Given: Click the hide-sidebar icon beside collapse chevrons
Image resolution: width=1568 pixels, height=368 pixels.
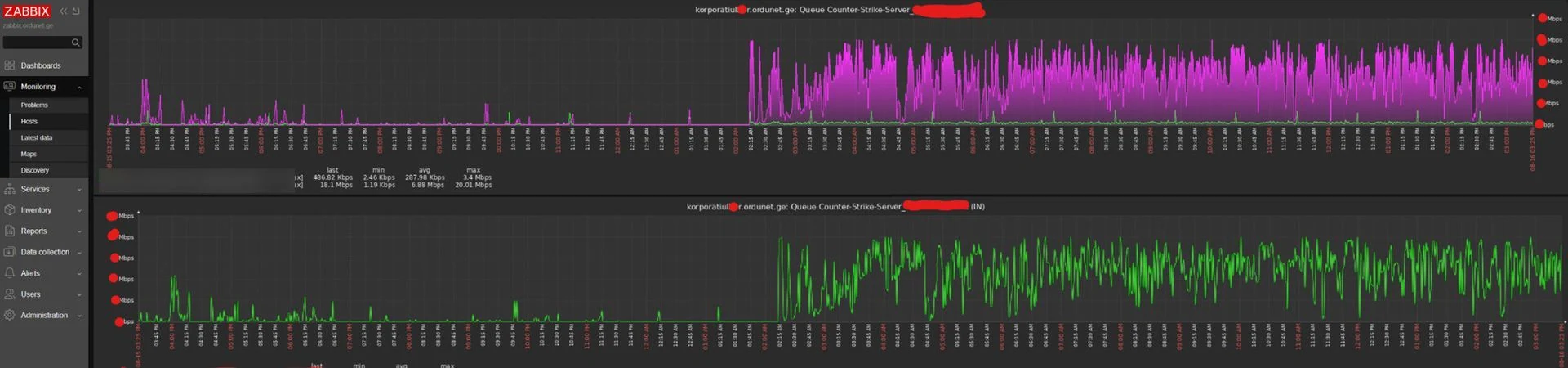Looking at the screenshot, I should pos(76,11).
